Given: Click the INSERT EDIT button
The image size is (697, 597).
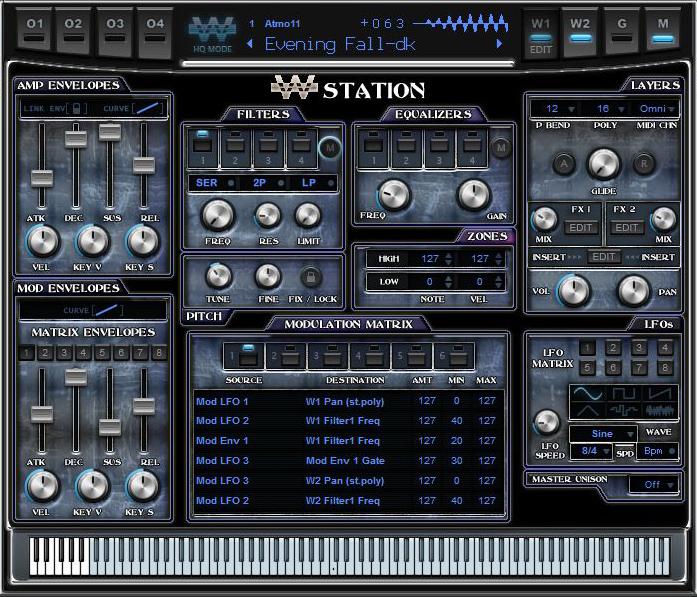Looking at the screenshot, I should (603, 256).
